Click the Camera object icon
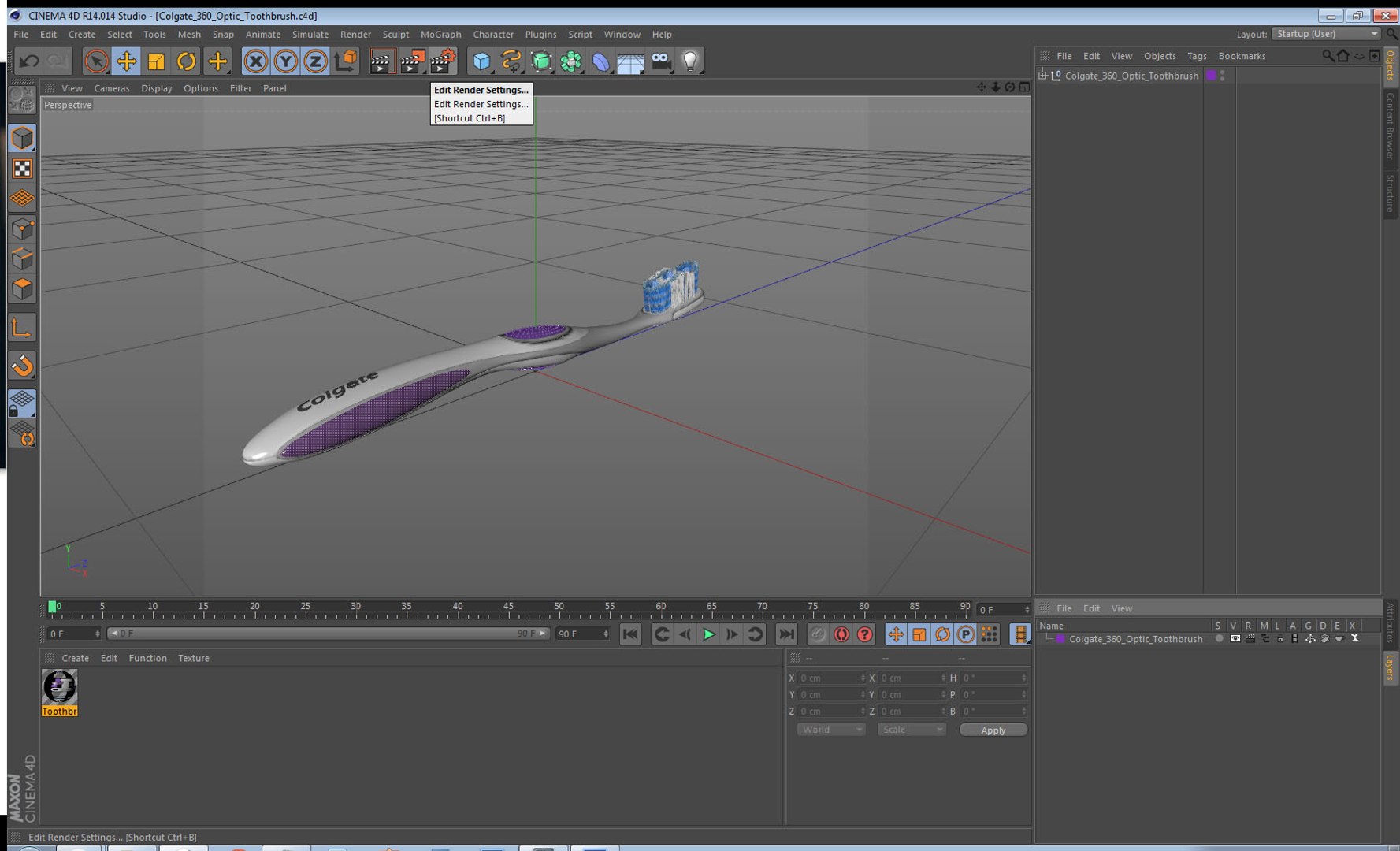 click(x=661, y=61)
